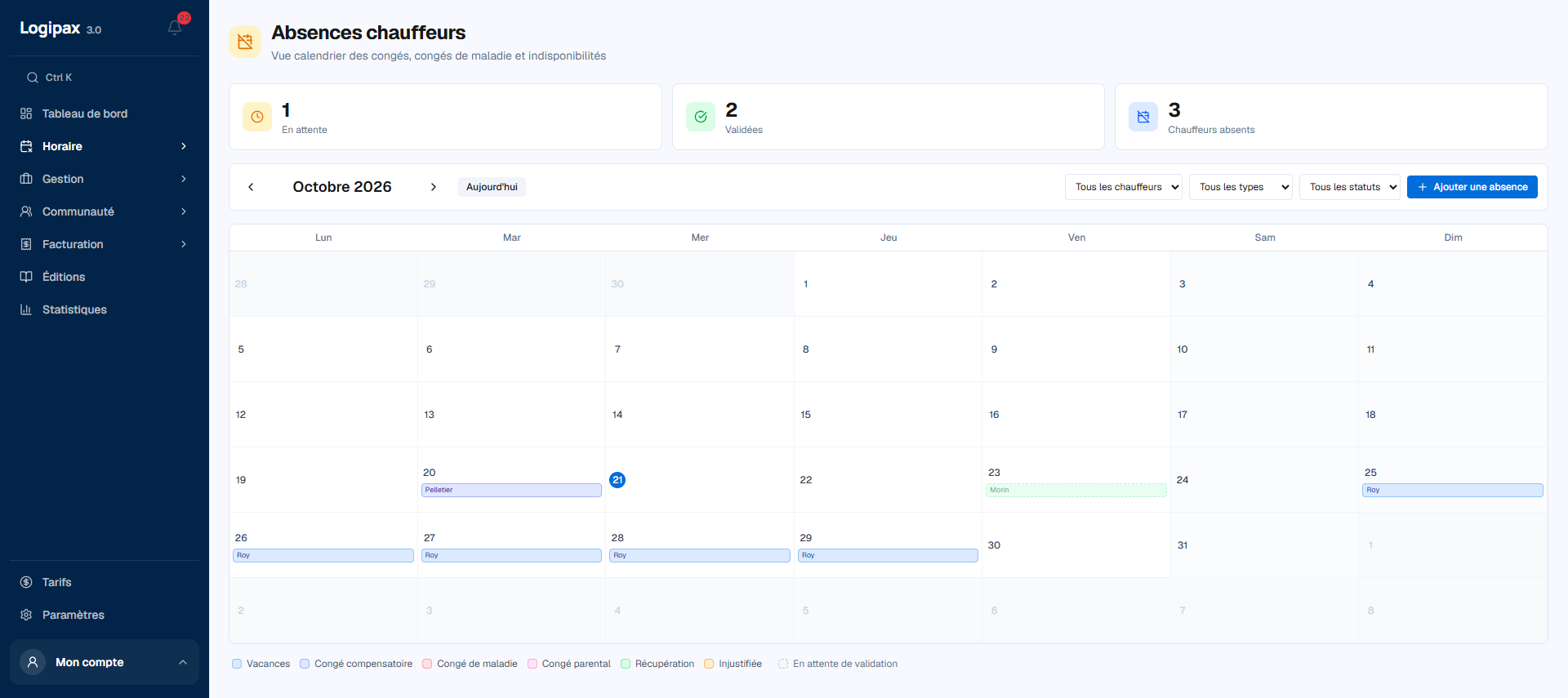
Task: Expand the Communauté submenu chevron
Action: 184,211
